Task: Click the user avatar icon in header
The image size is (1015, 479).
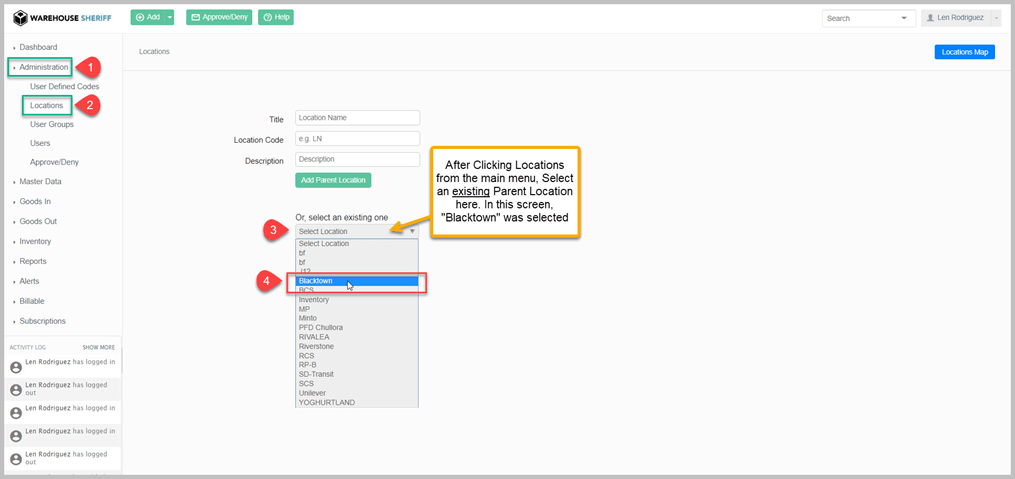Action: (931, 18)
